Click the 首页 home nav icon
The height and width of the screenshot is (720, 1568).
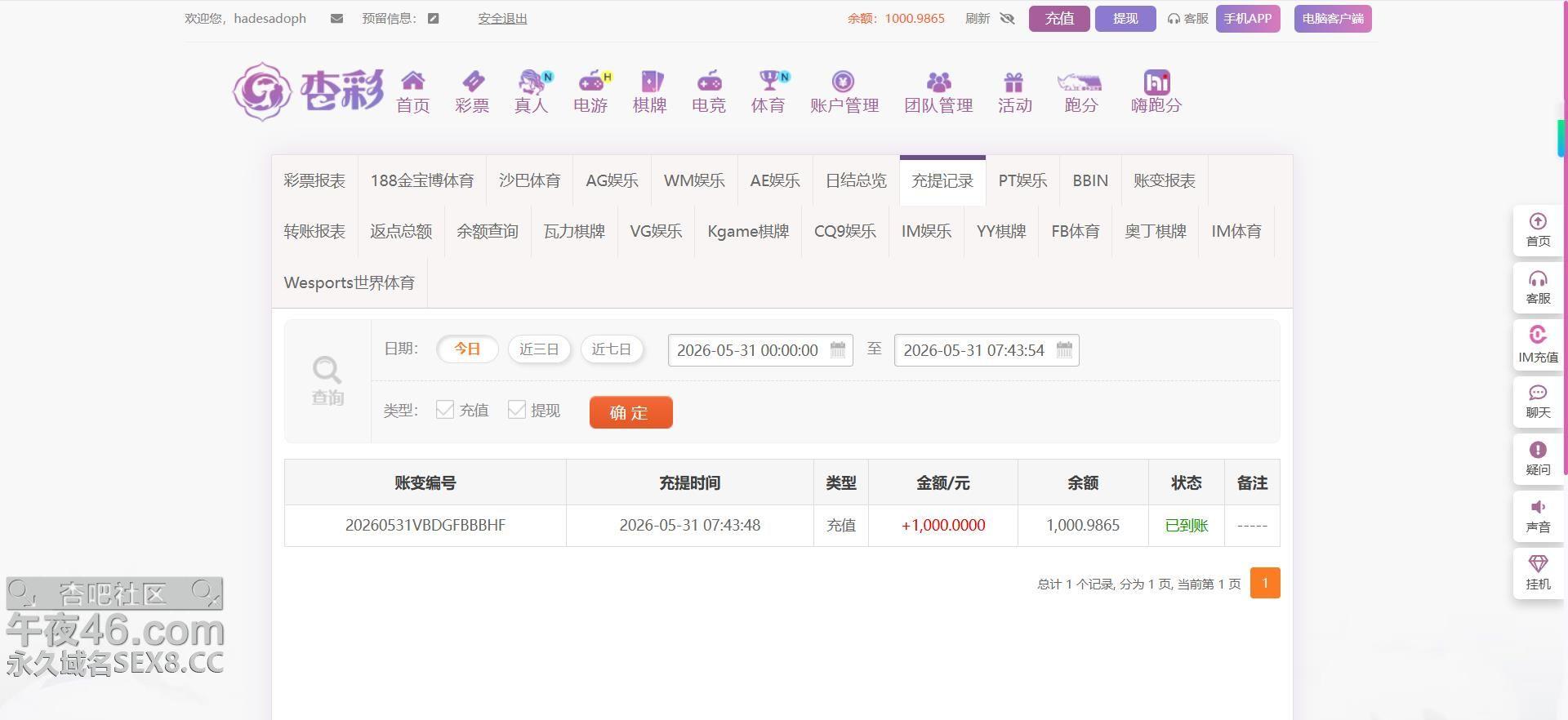(413, 80)
